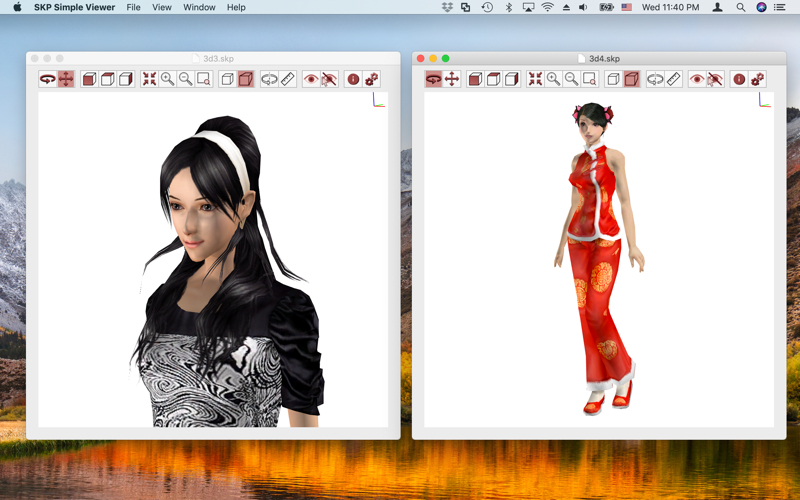
Task: Select the Pan move tool in 3d3.skp window
Action: [x=66, y=79]
